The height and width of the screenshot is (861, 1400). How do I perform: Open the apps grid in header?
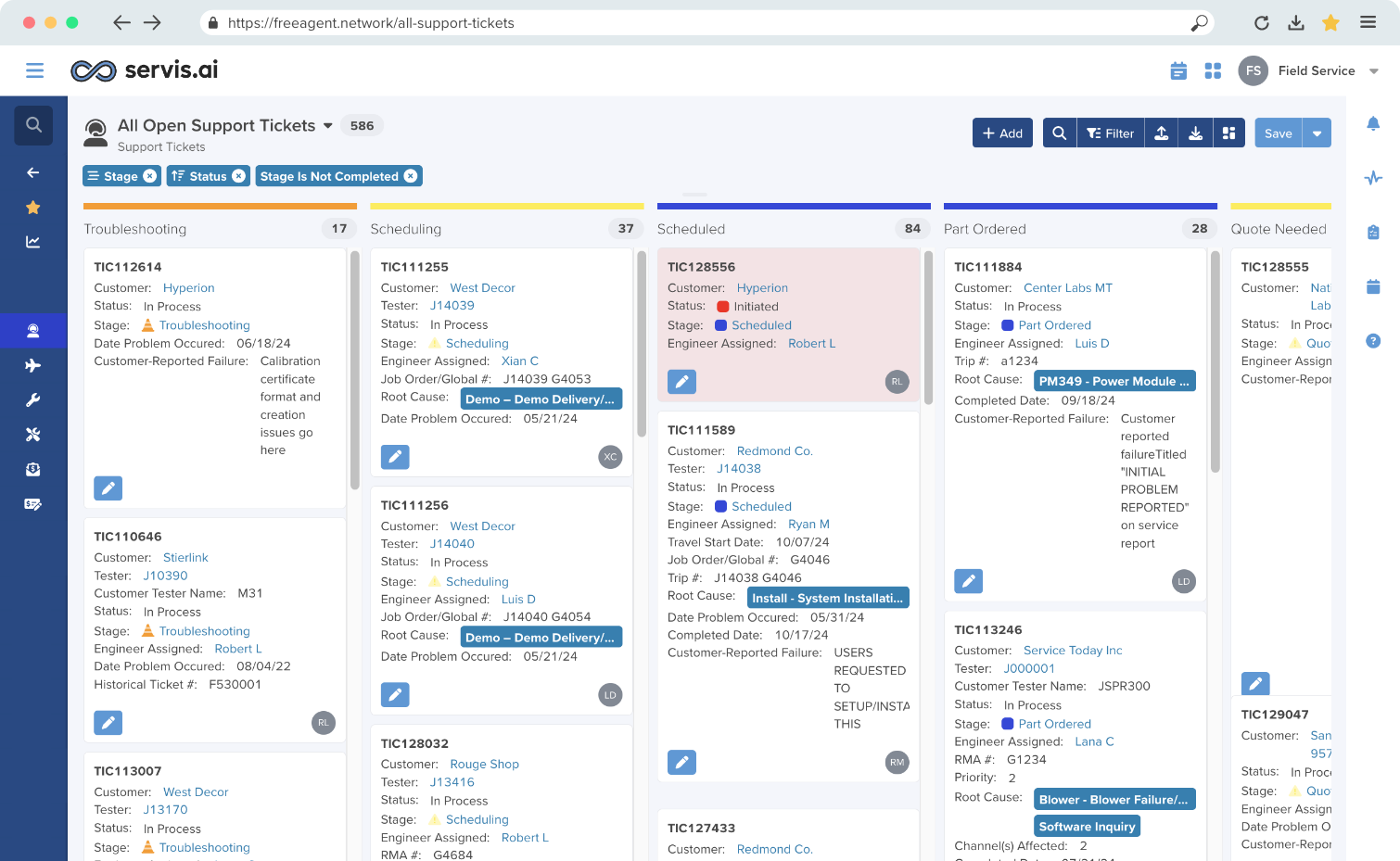(1213, 70)
